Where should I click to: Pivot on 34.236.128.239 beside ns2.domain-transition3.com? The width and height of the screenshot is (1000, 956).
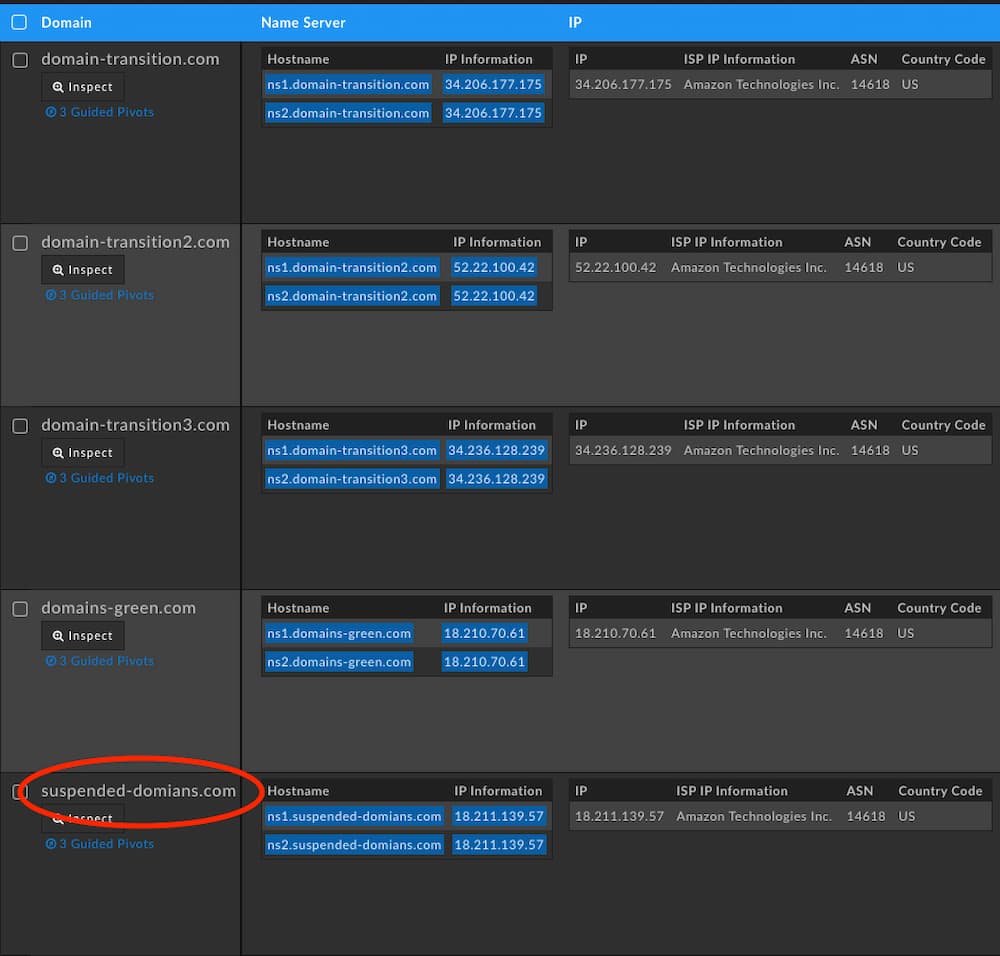click(497, 479)
